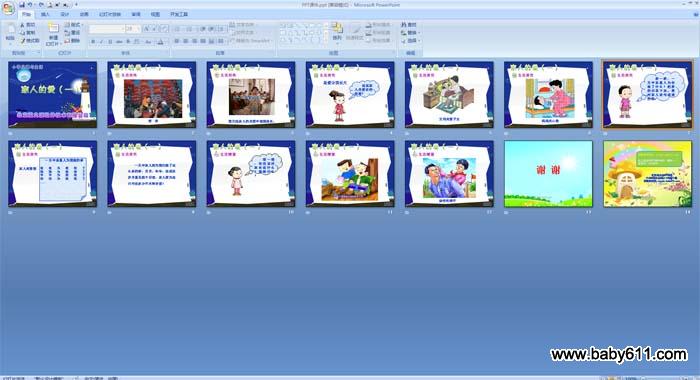
Task: Expand the Layout dropdown in Slides group
Action: tap(74, 25)
